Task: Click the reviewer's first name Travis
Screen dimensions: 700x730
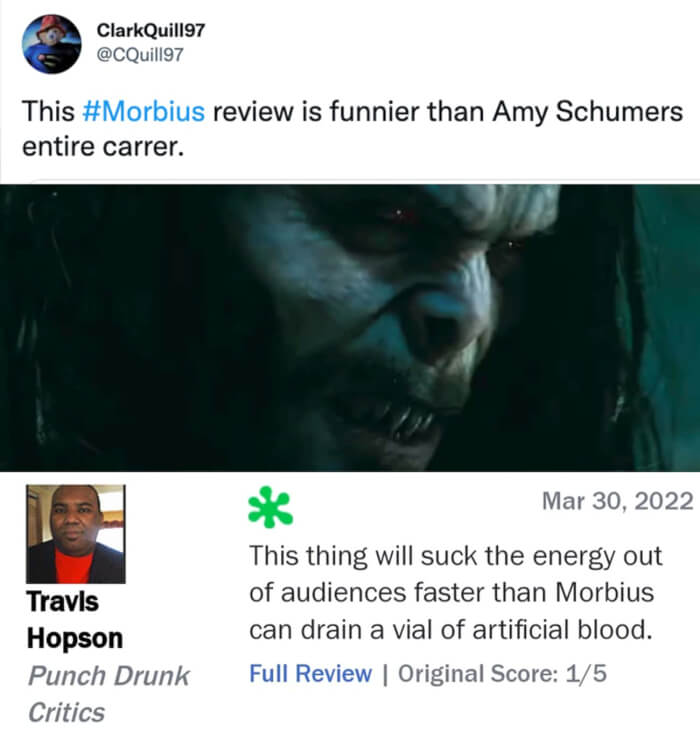Action: coord(62,601)
